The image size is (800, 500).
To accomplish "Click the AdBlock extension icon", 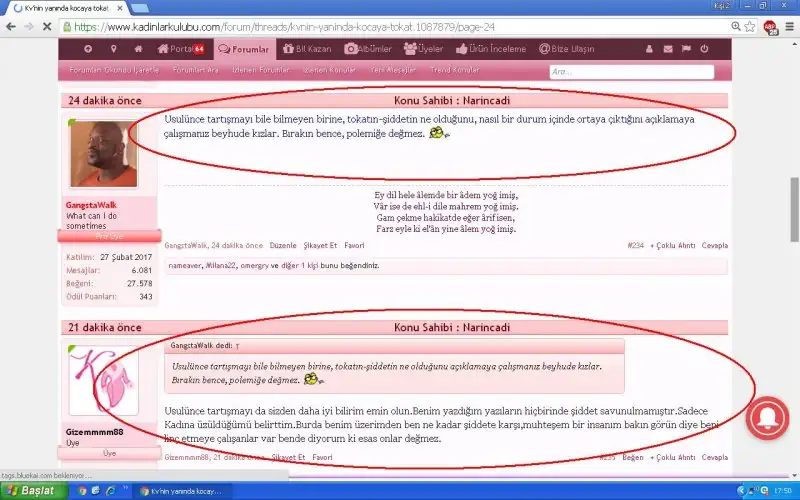I will [x=769, y=27].
